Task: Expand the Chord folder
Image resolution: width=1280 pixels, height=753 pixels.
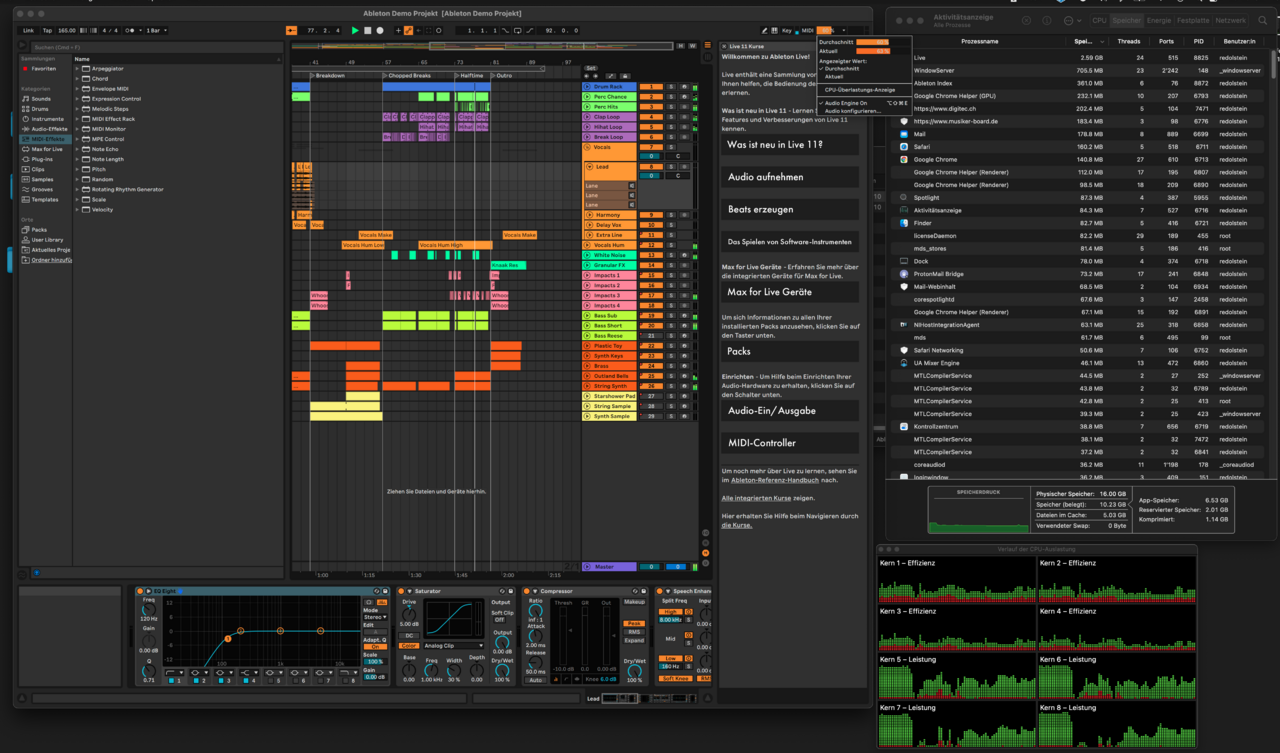Action: pyautogui.click(x=77, y=79)
